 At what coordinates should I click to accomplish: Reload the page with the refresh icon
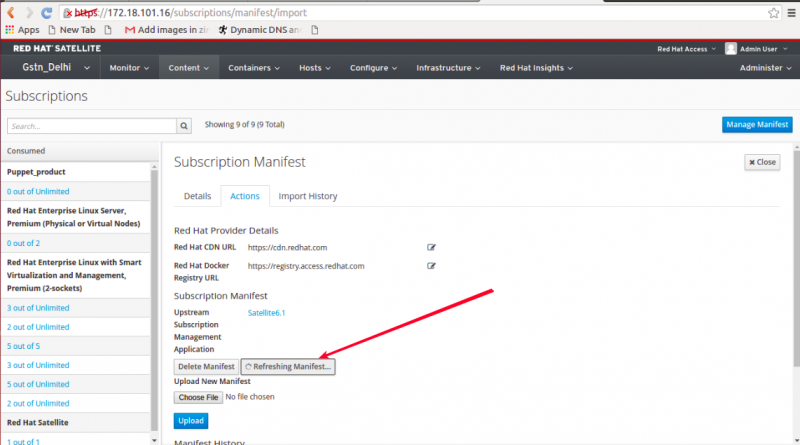(x=46, y=13)
